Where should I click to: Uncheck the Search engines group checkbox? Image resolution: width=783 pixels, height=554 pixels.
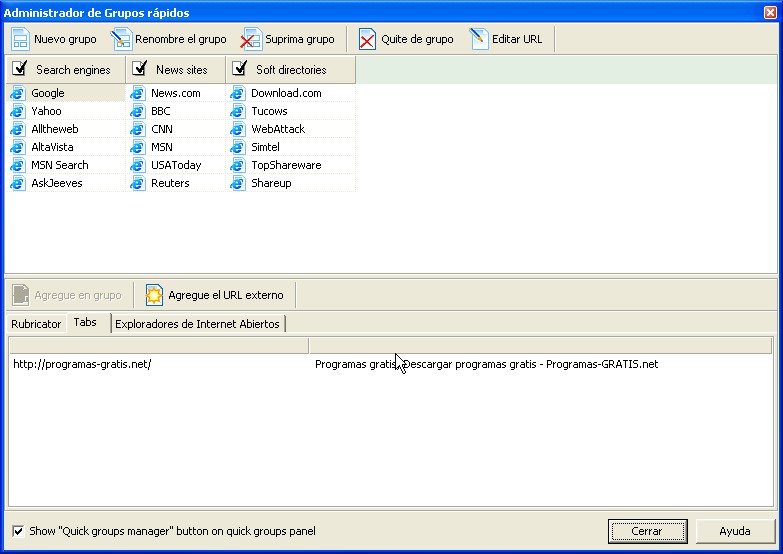[x=19, y=68]
